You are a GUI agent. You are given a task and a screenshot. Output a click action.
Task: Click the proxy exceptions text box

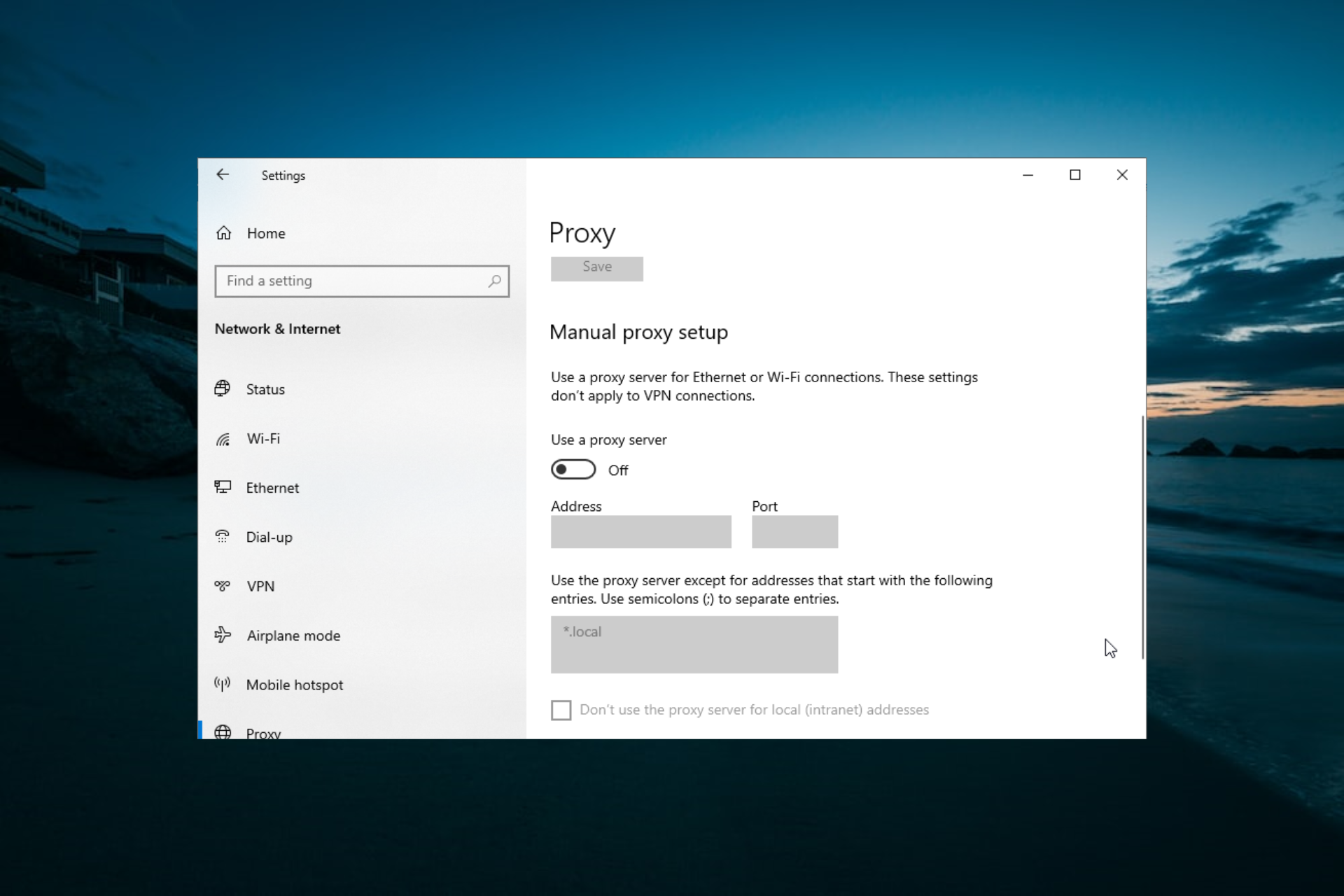(694, 645)
